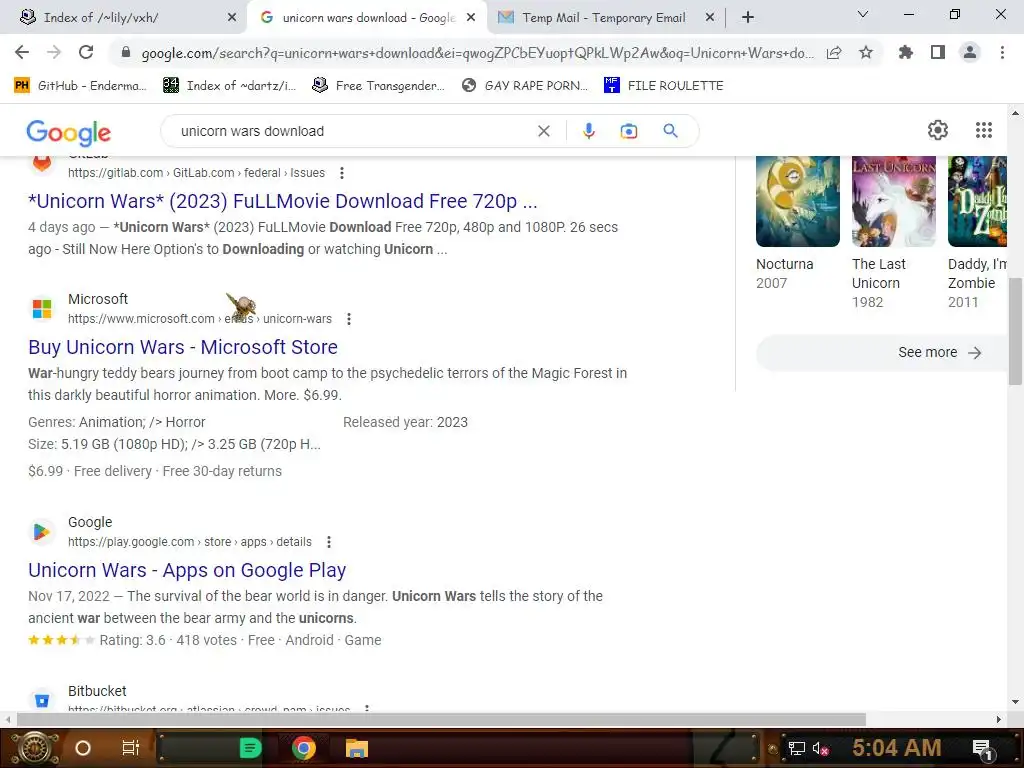The width and height of the screenshot is (1024, 768).
Task: Toggle Chrome side panel
Action: click(x=938, y=52)
